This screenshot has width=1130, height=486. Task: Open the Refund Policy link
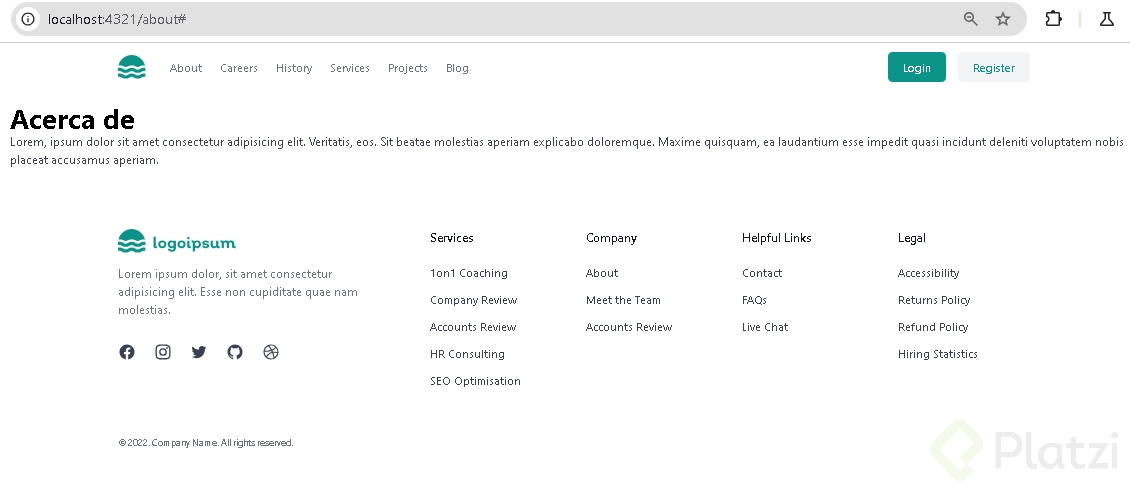coord(933,327)
